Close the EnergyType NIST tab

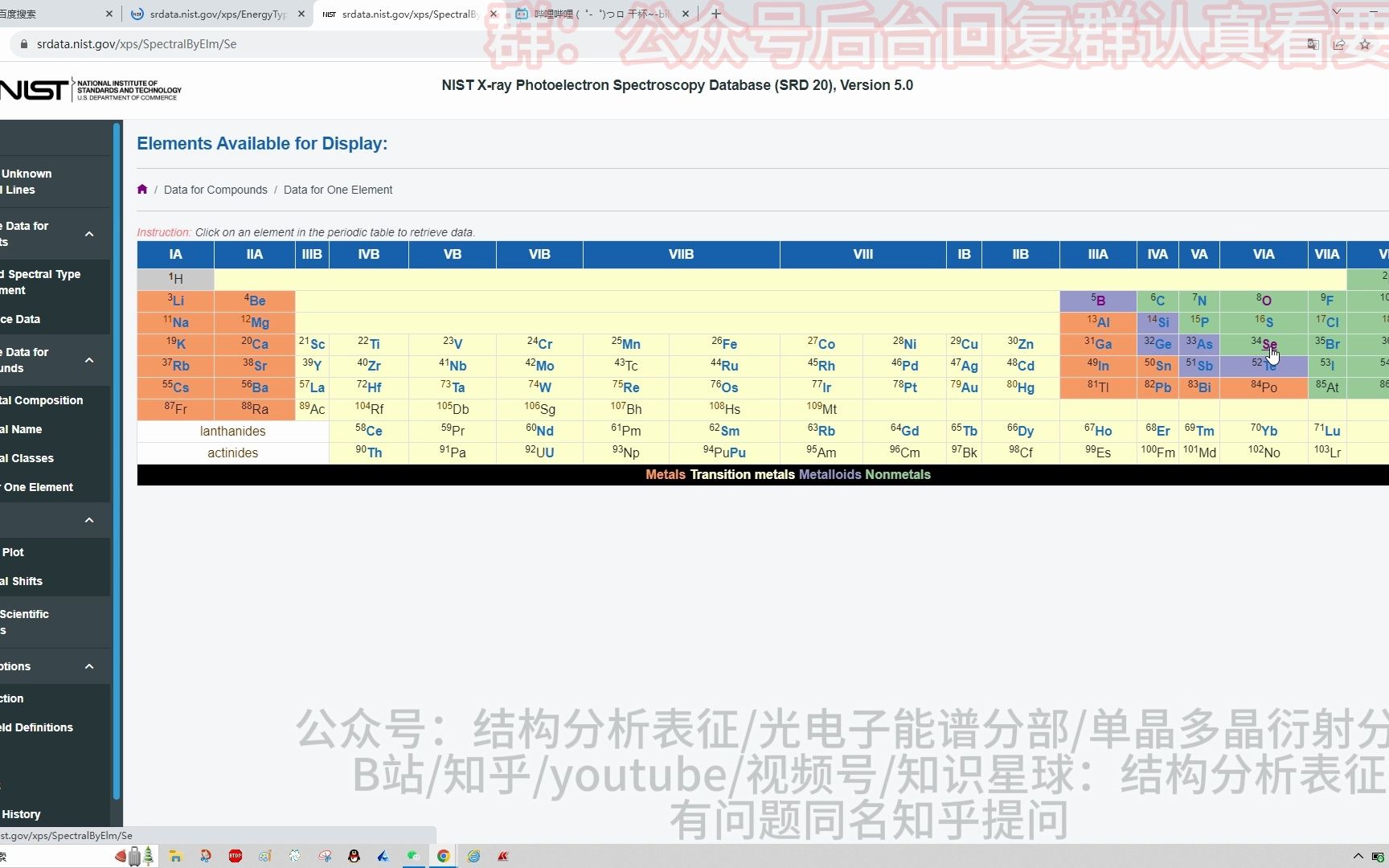301,14
